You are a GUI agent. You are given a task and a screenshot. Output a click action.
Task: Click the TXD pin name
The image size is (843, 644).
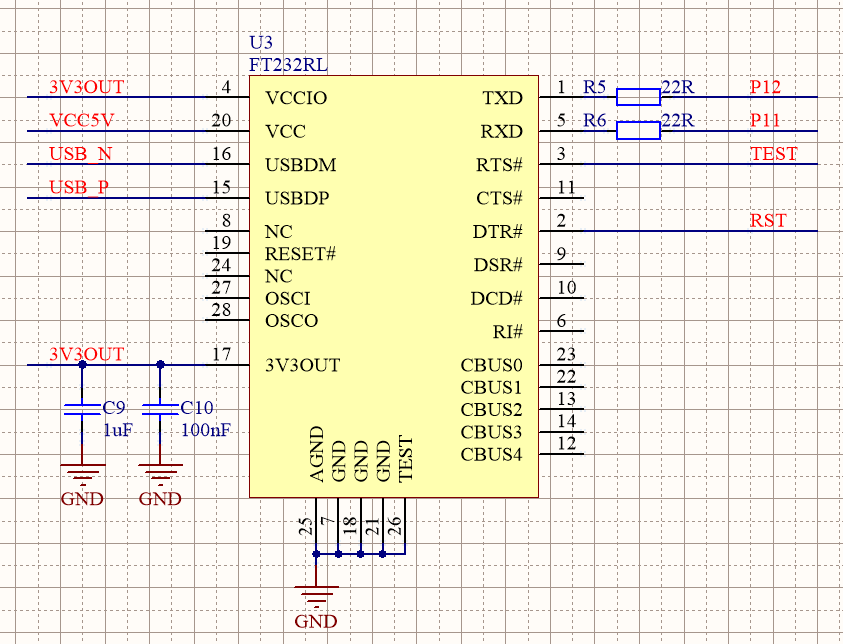[503, 98]
